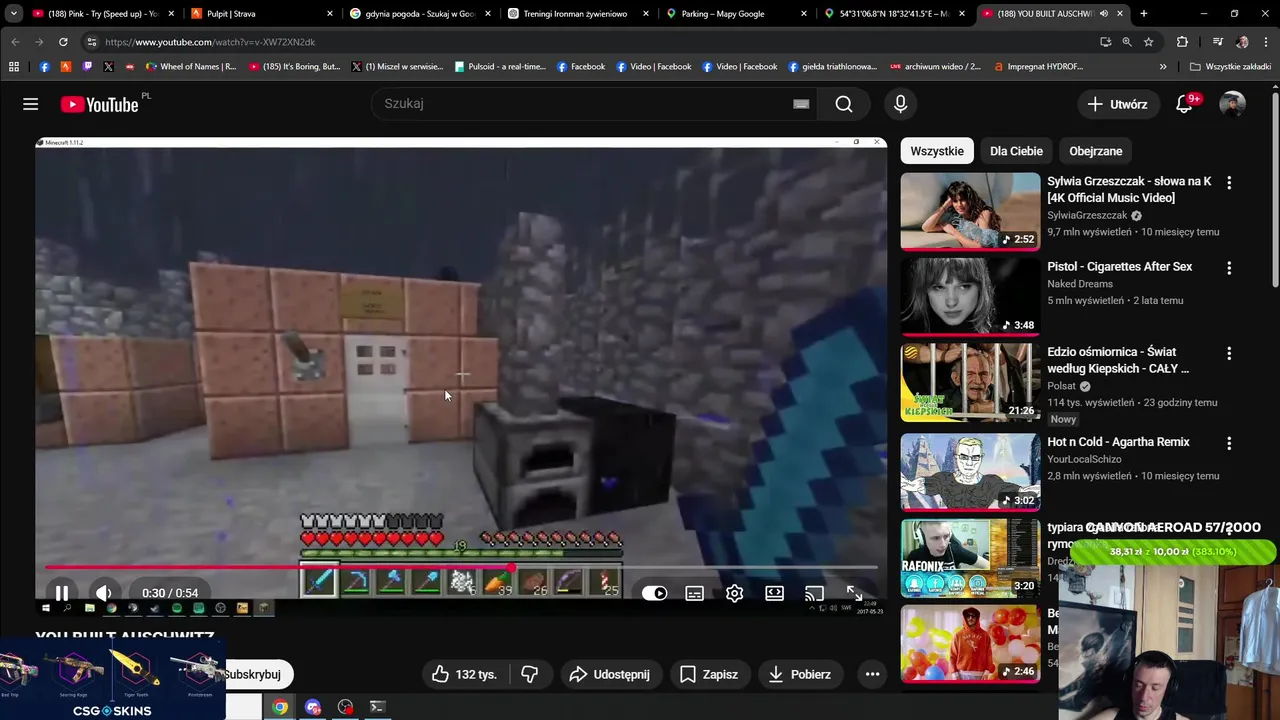The image size is (1280, 720).
Task: Navigate back in browser
Action: [x=15, y=42]
